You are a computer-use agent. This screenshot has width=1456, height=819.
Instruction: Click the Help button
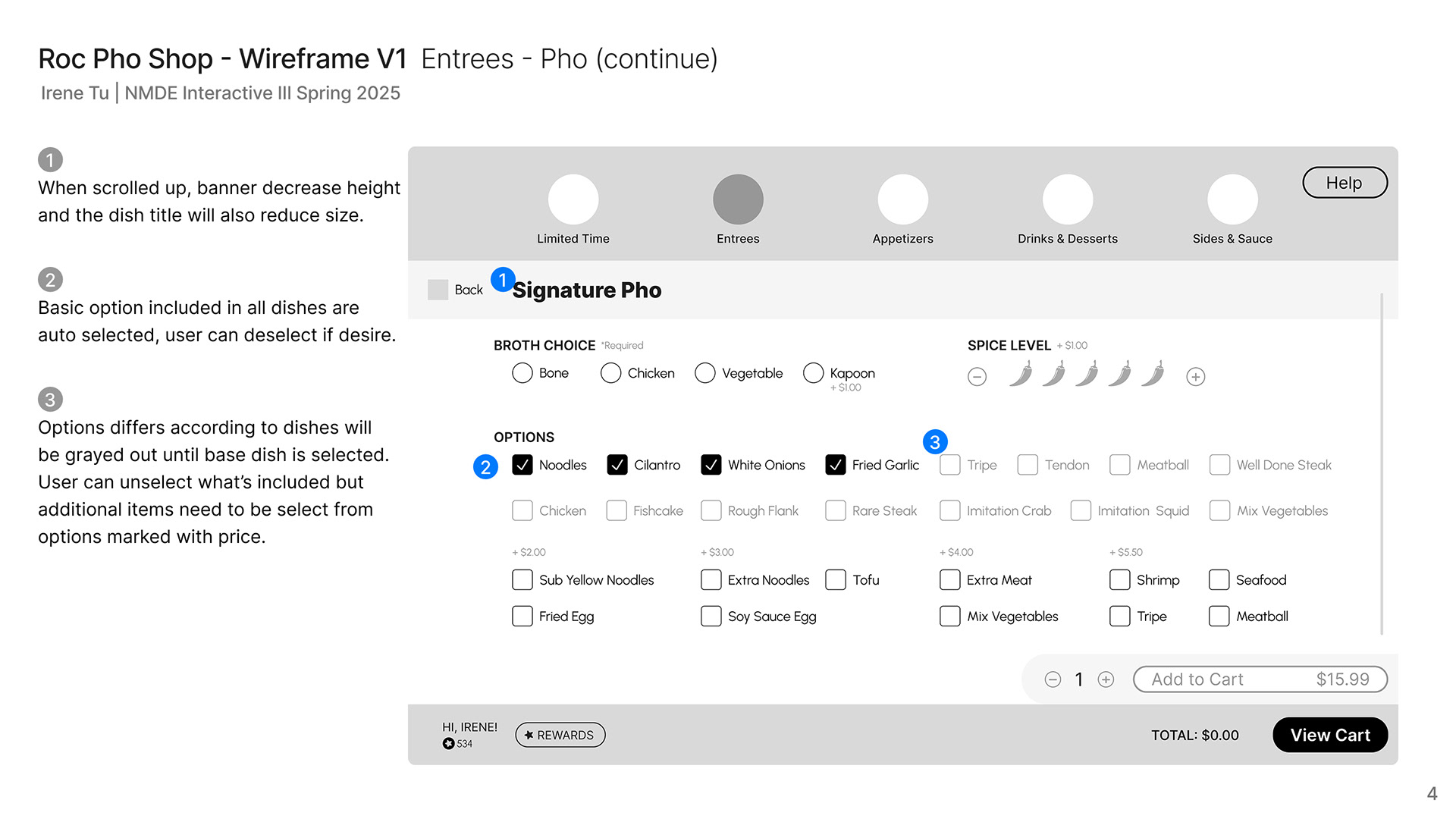tap(1345, 183)
